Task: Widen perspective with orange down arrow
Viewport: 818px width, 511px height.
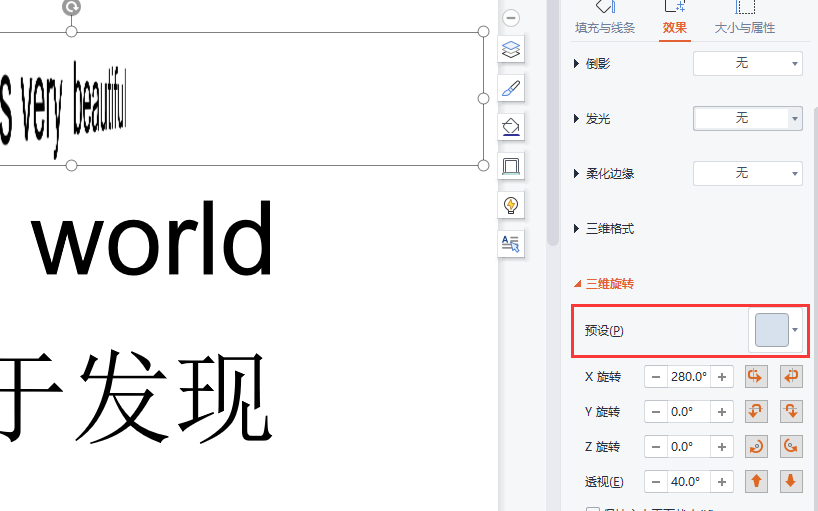Action: [x=791, y=481]
